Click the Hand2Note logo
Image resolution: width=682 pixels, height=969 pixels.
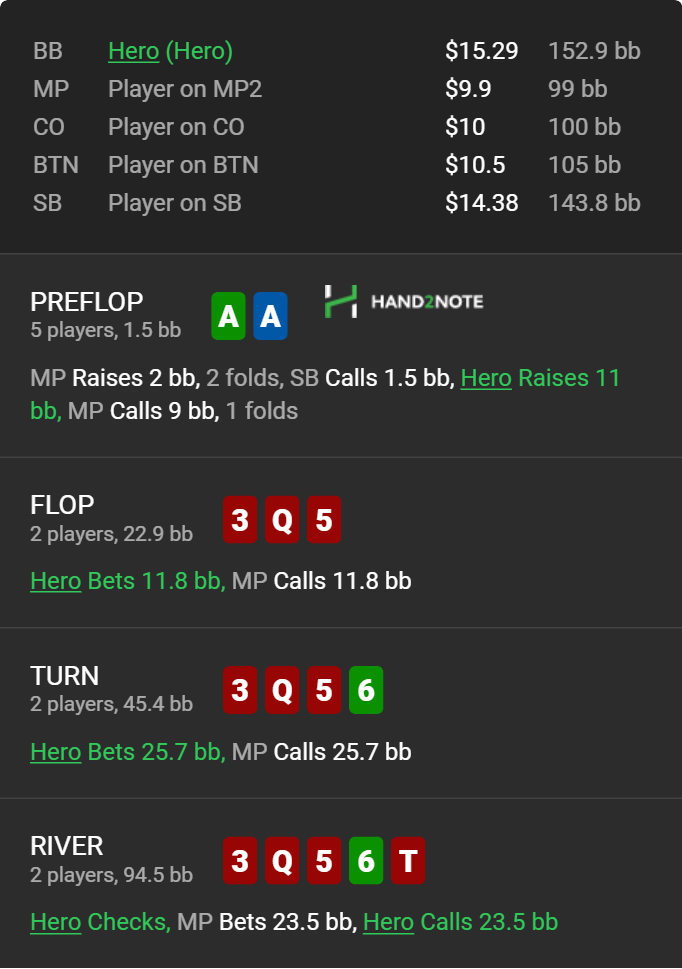(404, 302)
